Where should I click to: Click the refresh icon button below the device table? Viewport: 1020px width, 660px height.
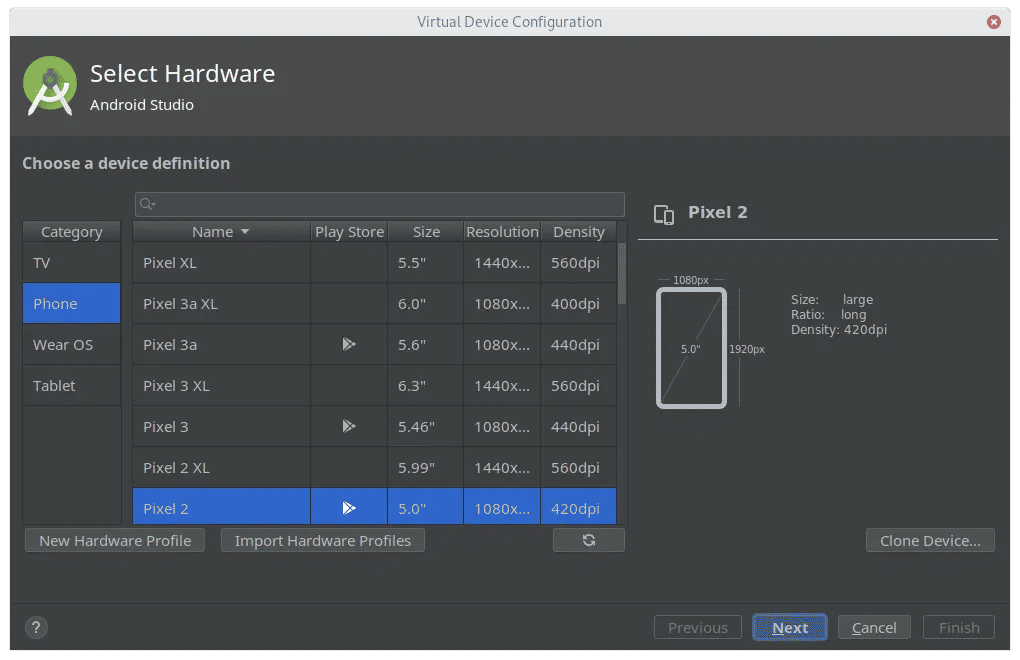pos(589,540)
